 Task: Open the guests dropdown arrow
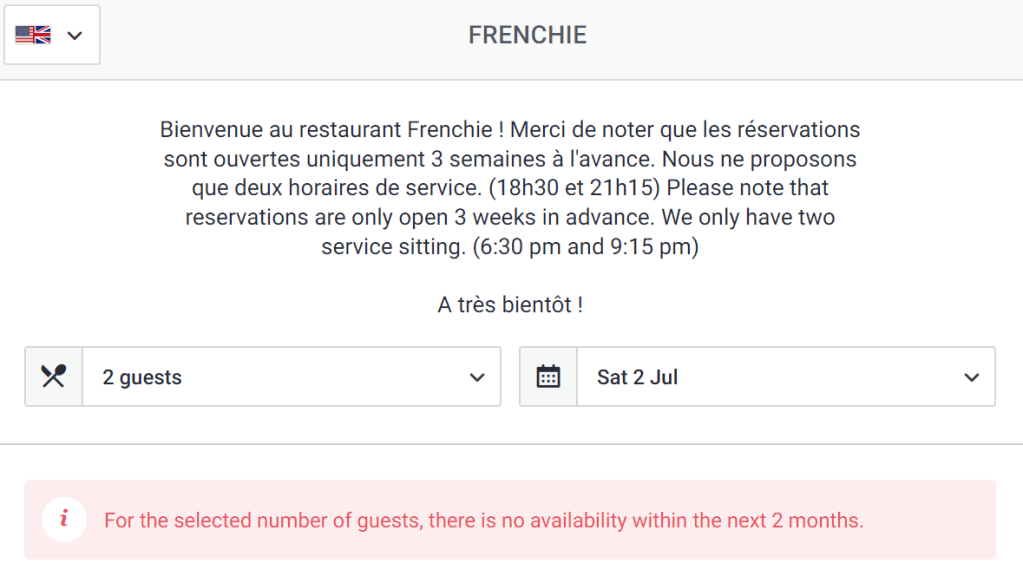point(477,377)
